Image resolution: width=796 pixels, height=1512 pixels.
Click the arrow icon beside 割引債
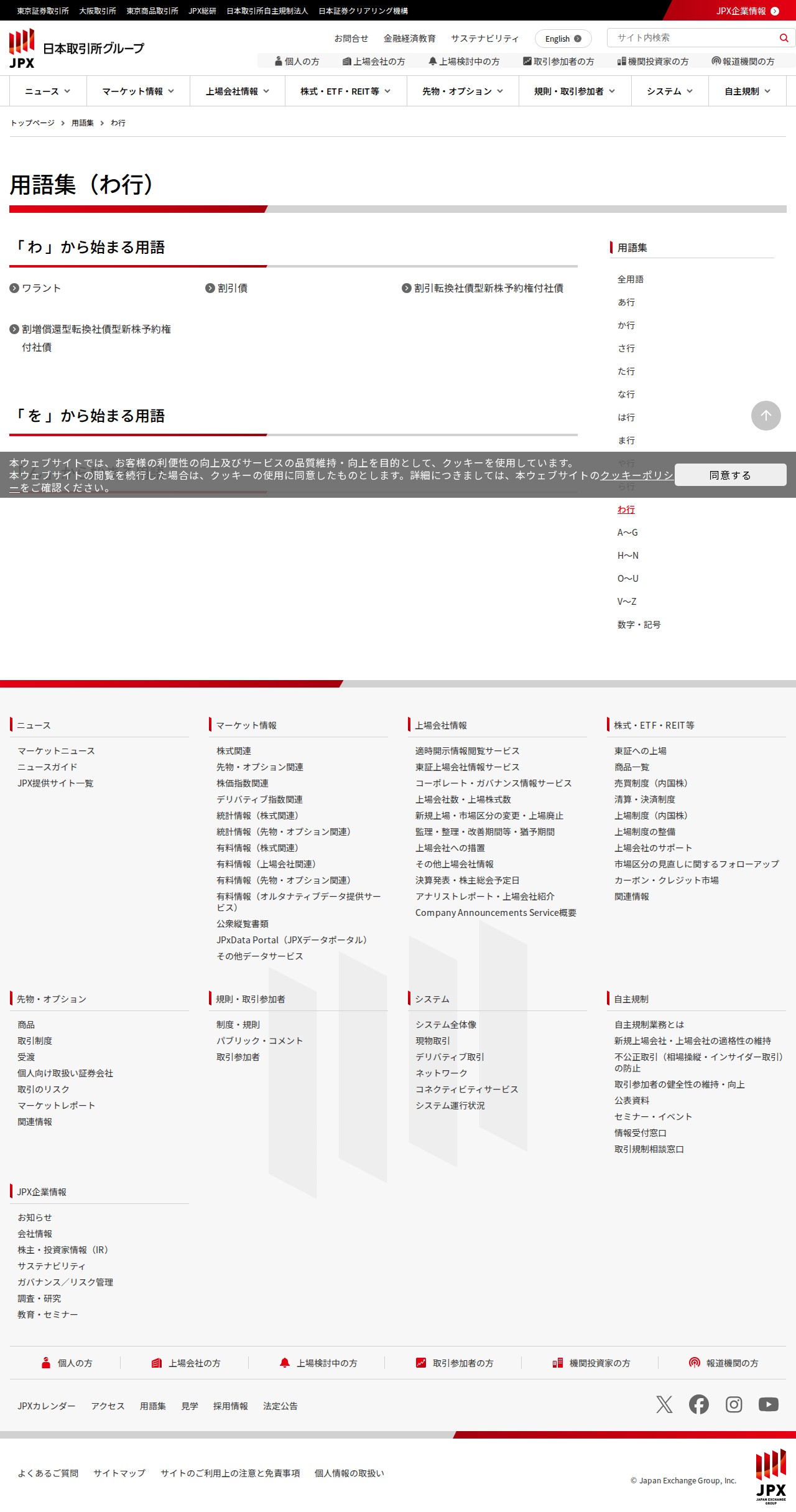point(210,288)
